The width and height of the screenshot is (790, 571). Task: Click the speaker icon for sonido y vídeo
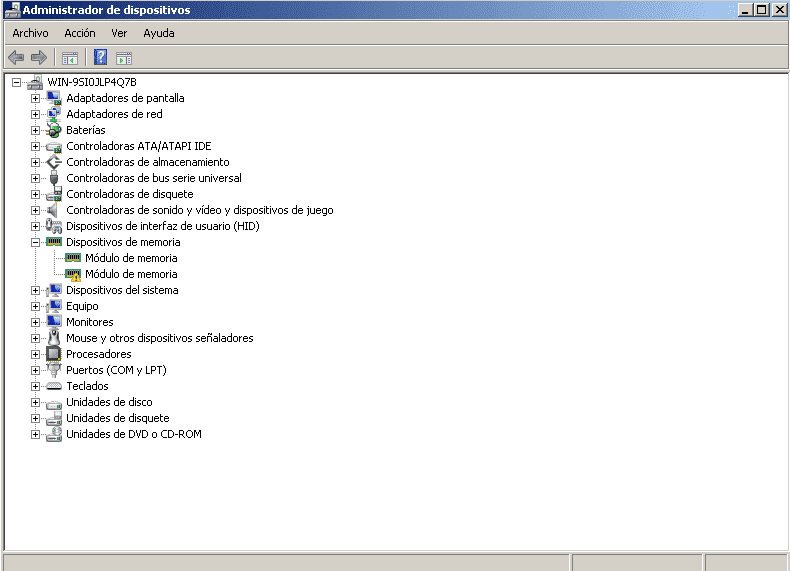[53, 210]
